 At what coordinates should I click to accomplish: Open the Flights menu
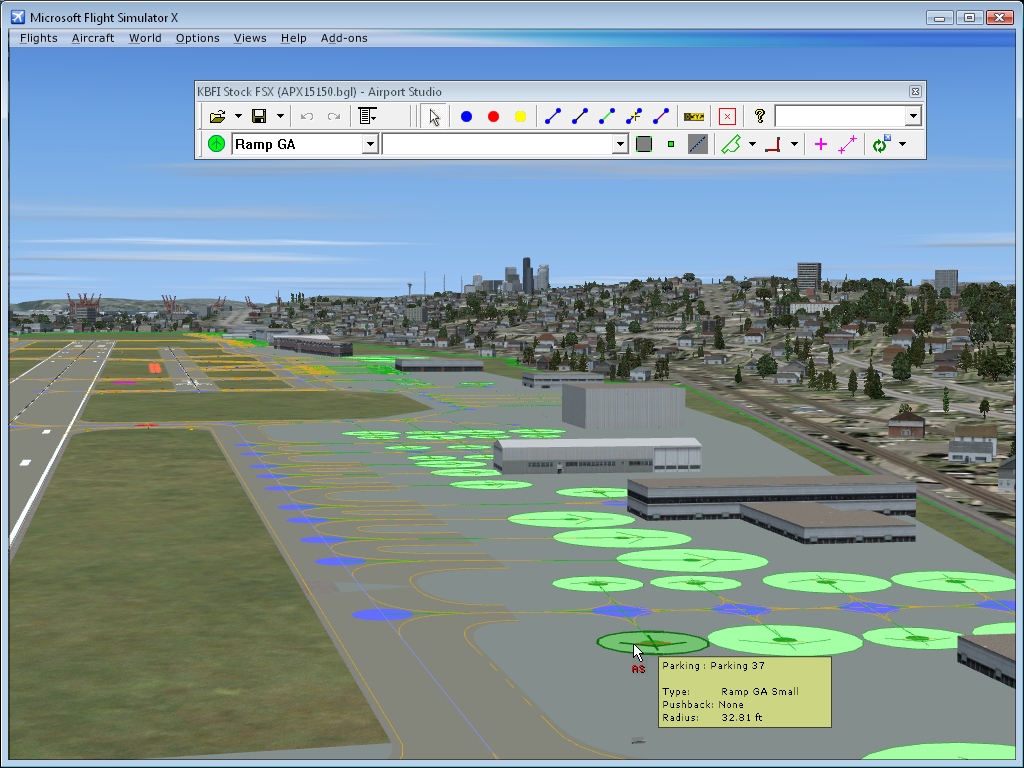click(x=39, y=38)
